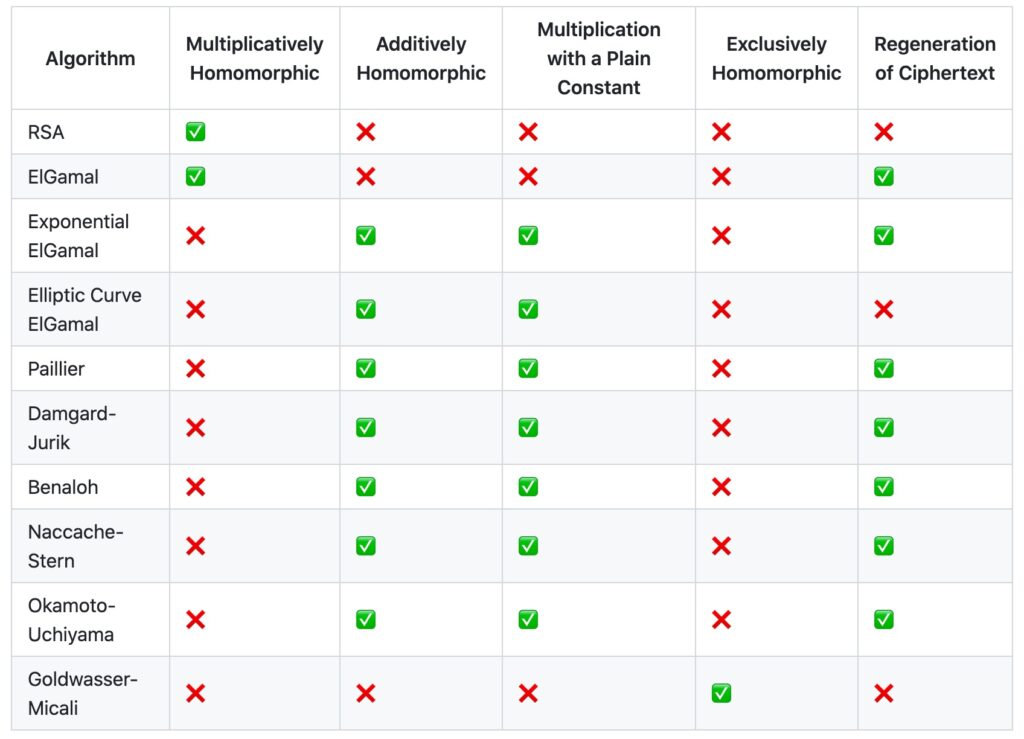The image size is (1024, 739).
Task: Click the Multiplicatively Homomorphic header
Action: 255,58
